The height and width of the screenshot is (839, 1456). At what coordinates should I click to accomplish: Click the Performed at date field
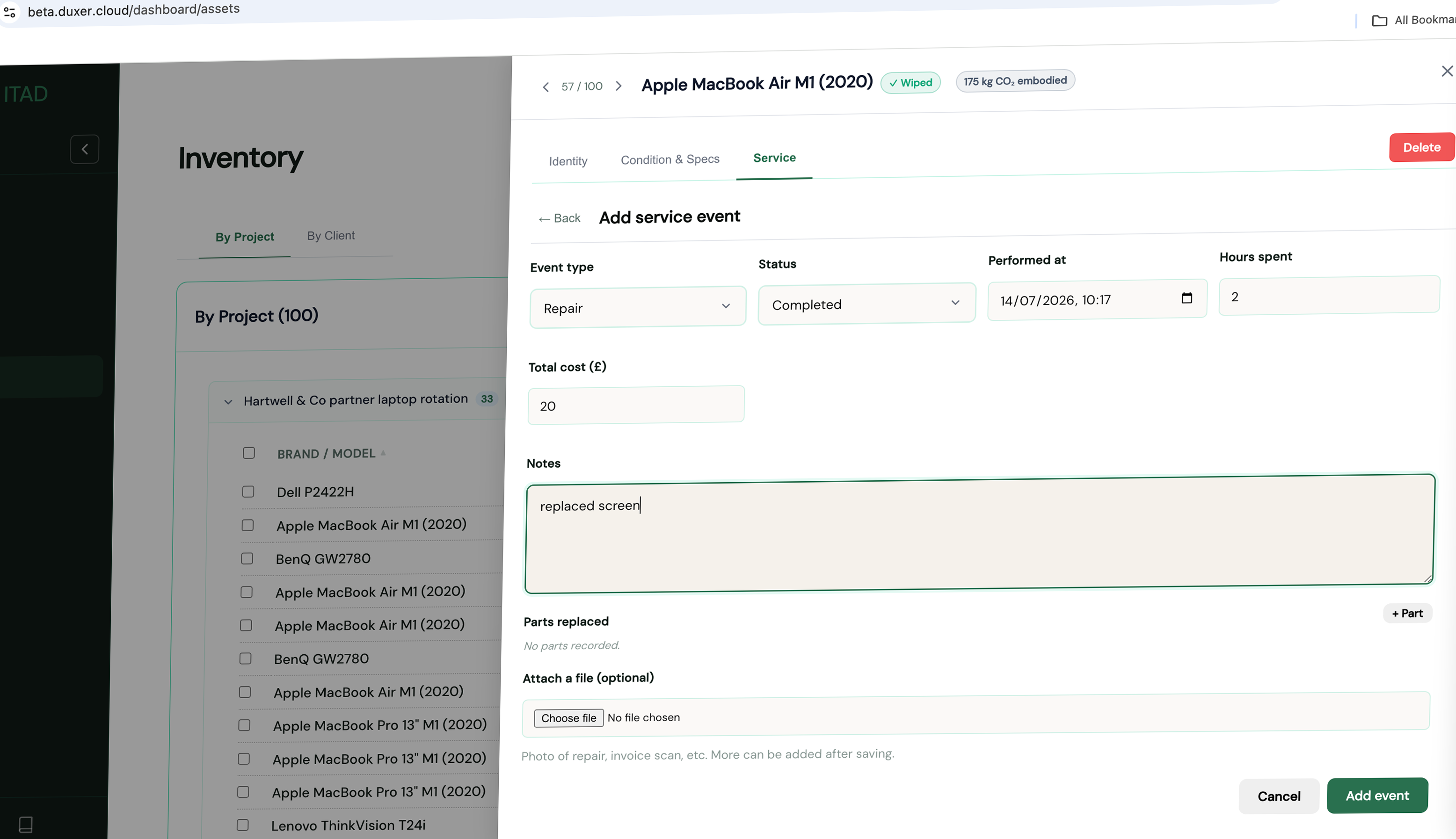(x=1098, y=299)
